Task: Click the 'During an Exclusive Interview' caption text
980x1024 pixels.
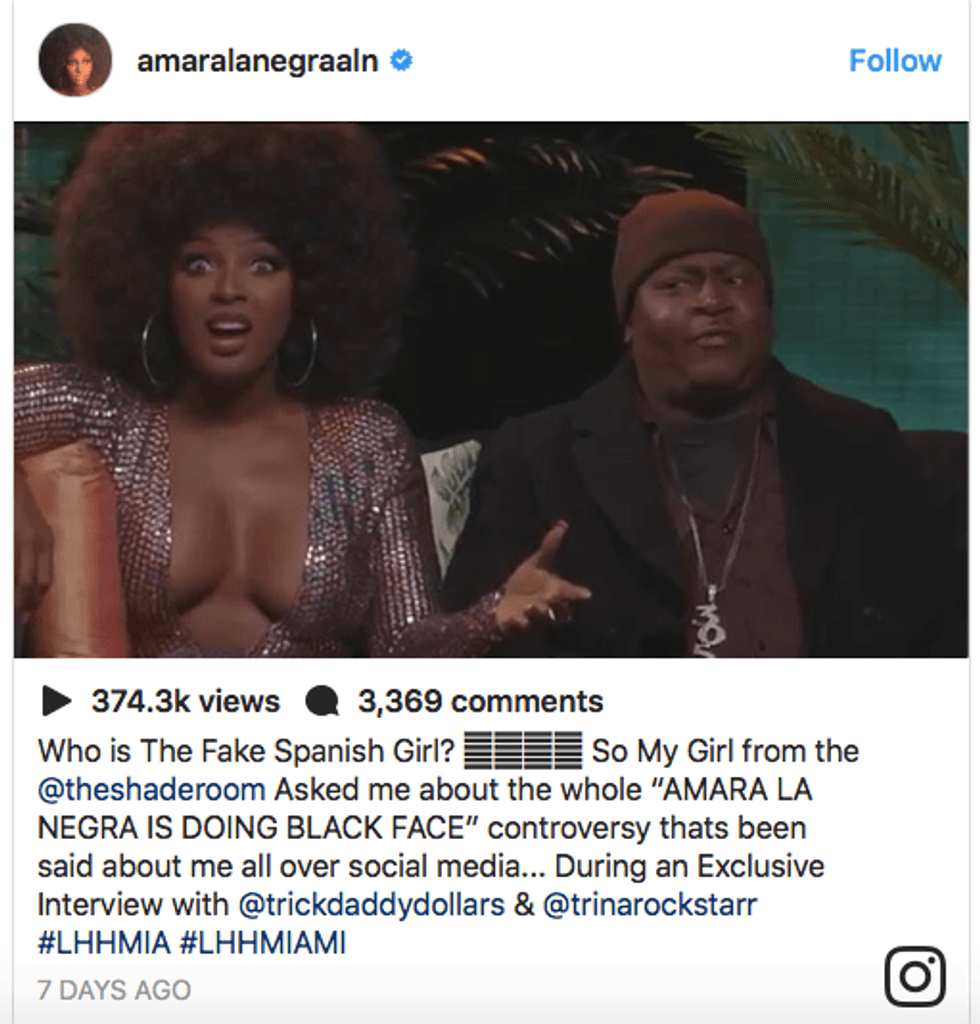Action: click(x=431, y=886)
